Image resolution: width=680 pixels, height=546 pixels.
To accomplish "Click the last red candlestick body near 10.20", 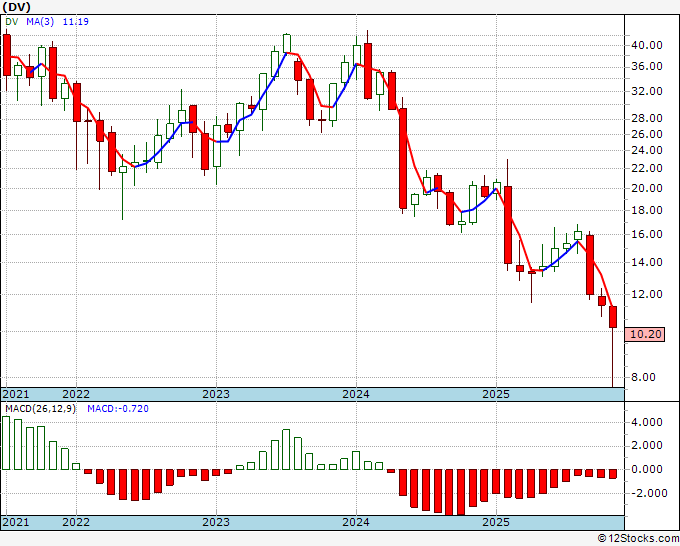I will [613, 317].
